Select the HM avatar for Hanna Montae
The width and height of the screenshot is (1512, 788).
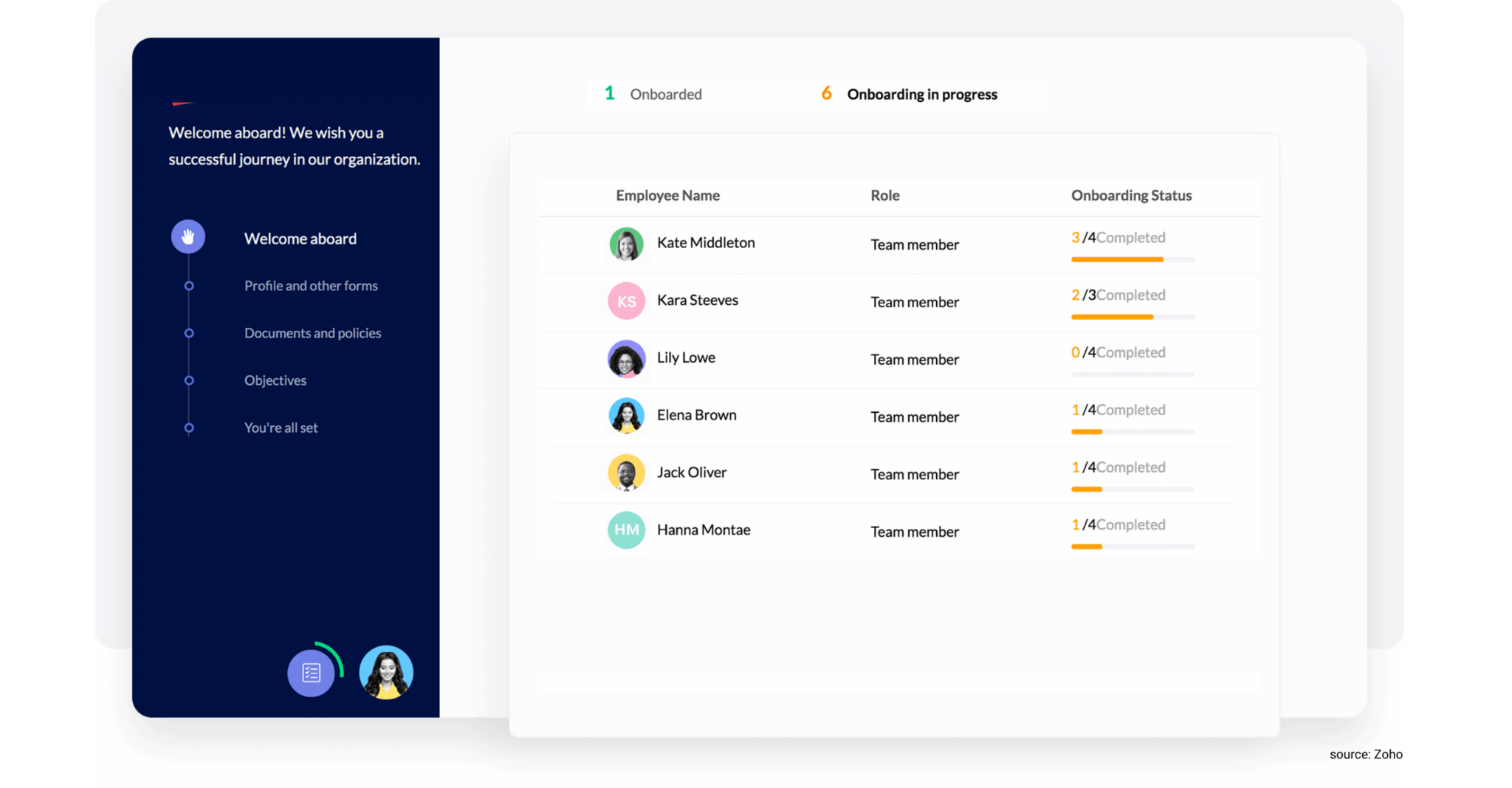click(x=626, y=530)
